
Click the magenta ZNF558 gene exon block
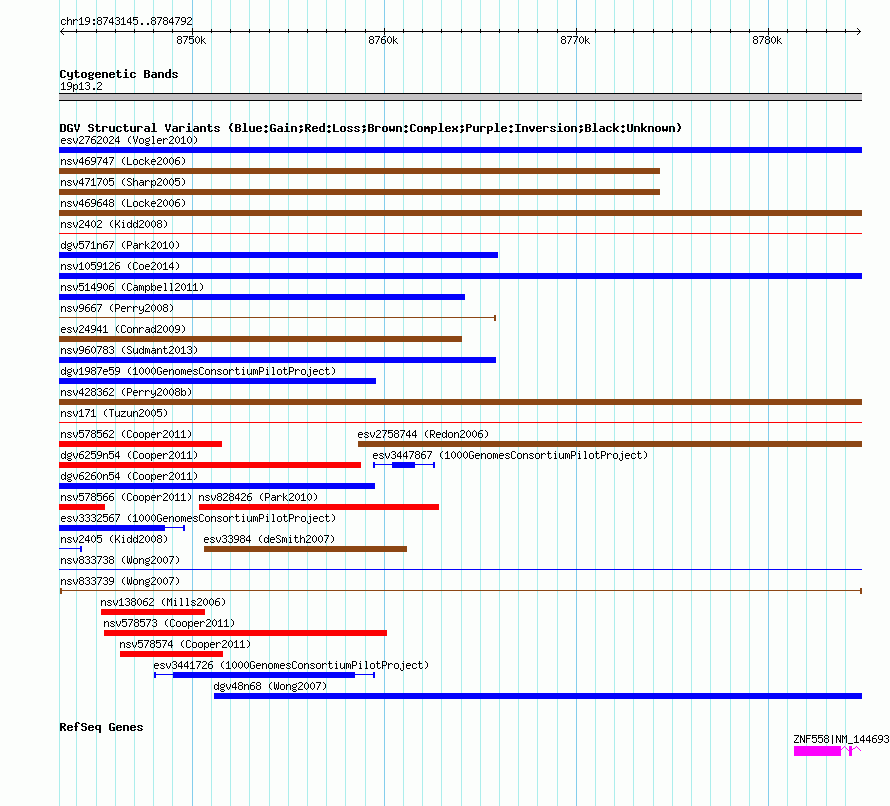(817, 751)
